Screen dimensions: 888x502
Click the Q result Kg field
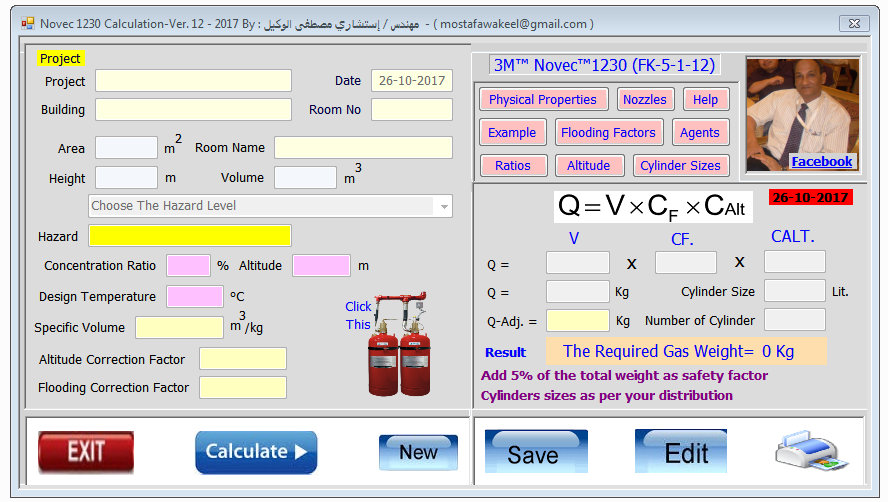[578, 291]
